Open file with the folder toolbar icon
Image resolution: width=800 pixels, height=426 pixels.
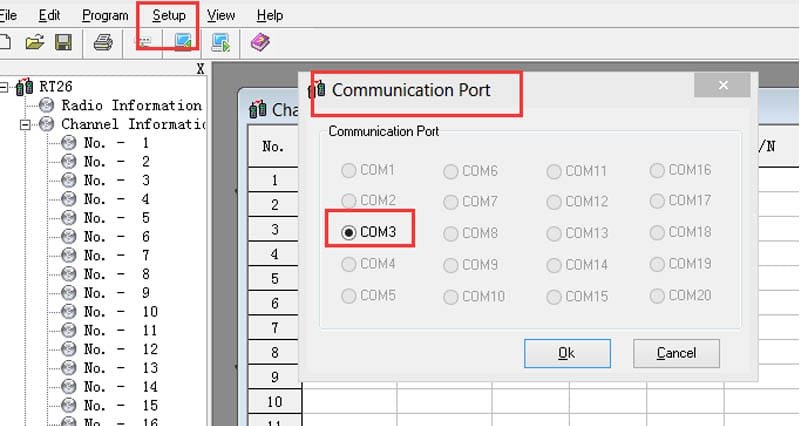click(35, 42)
